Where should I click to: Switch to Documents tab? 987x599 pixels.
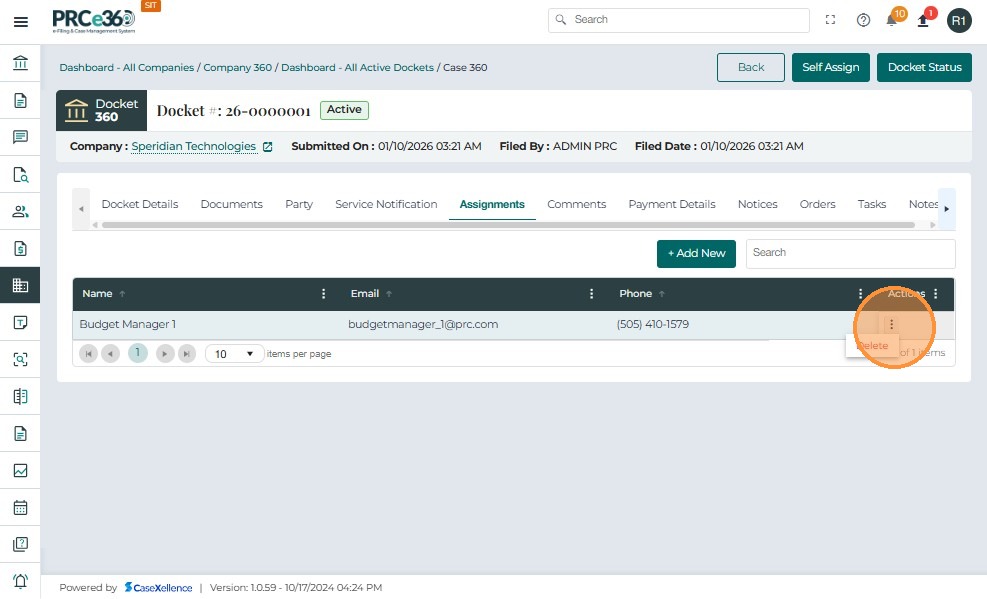tap(232, 204)
